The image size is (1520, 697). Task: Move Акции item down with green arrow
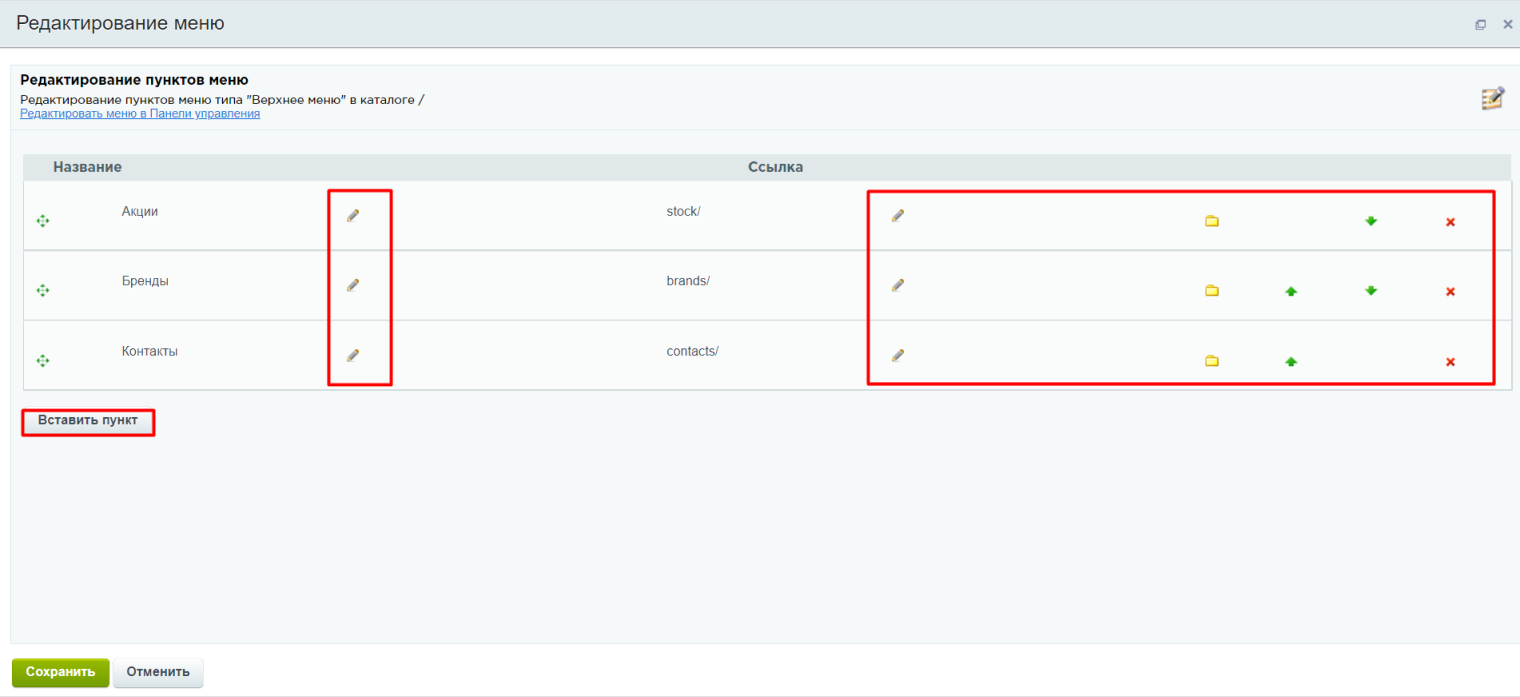coord(1371,222)
